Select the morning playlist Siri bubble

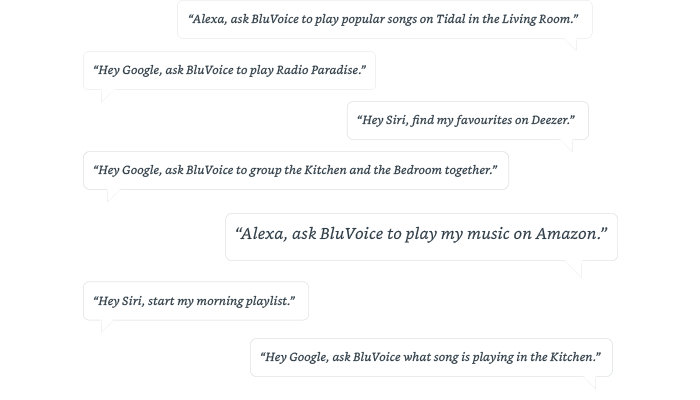(x=195, y=301)
